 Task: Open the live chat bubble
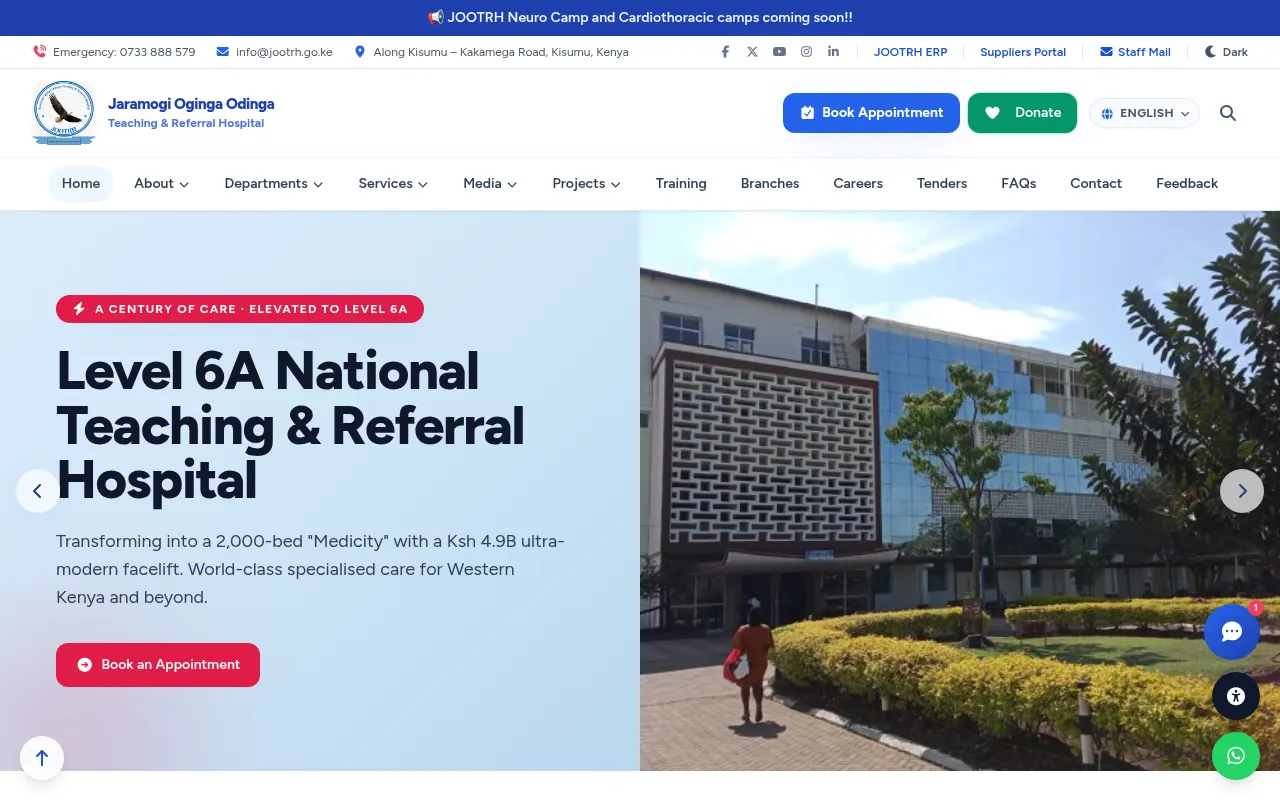(1232, 632)
